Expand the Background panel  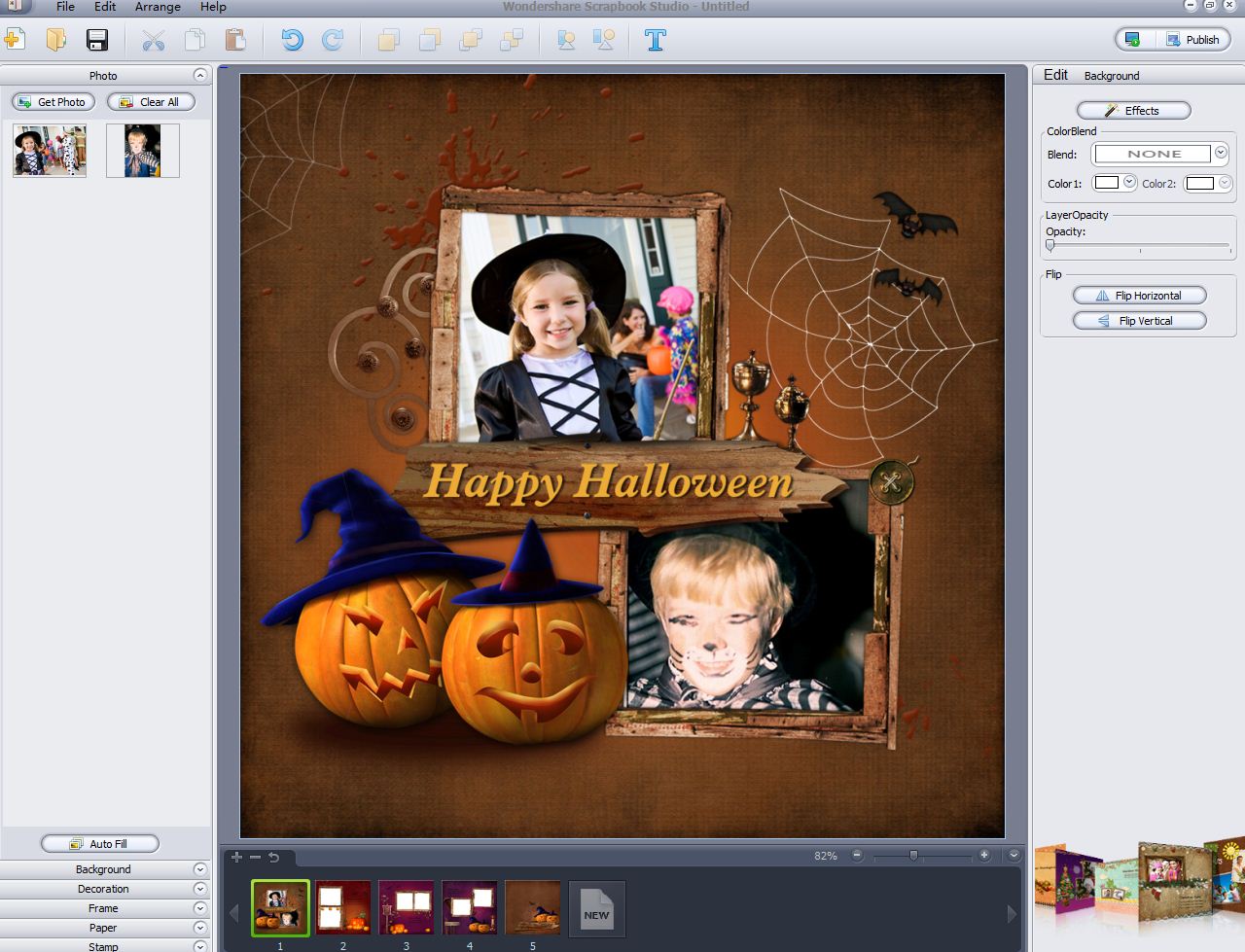[x=199, y=869]
